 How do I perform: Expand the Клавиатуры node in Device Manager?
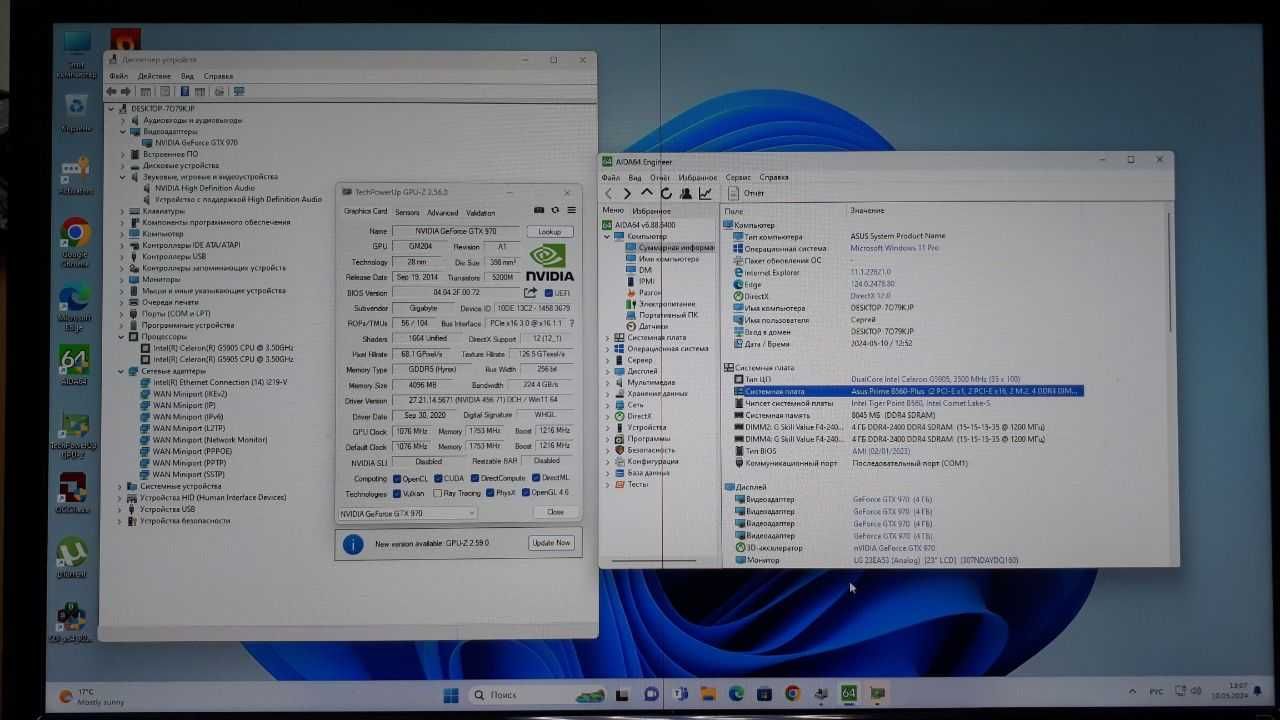[124, 211]
